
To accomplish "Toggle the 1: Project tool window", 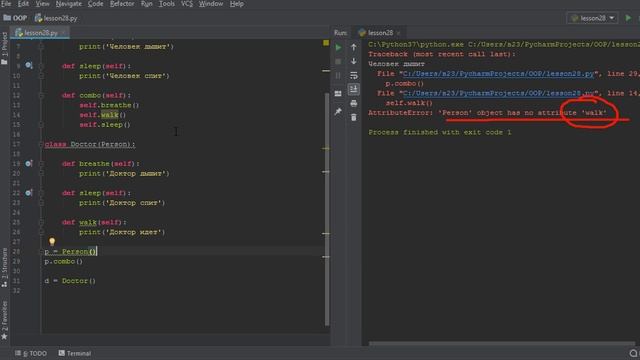I will (4, 48).
